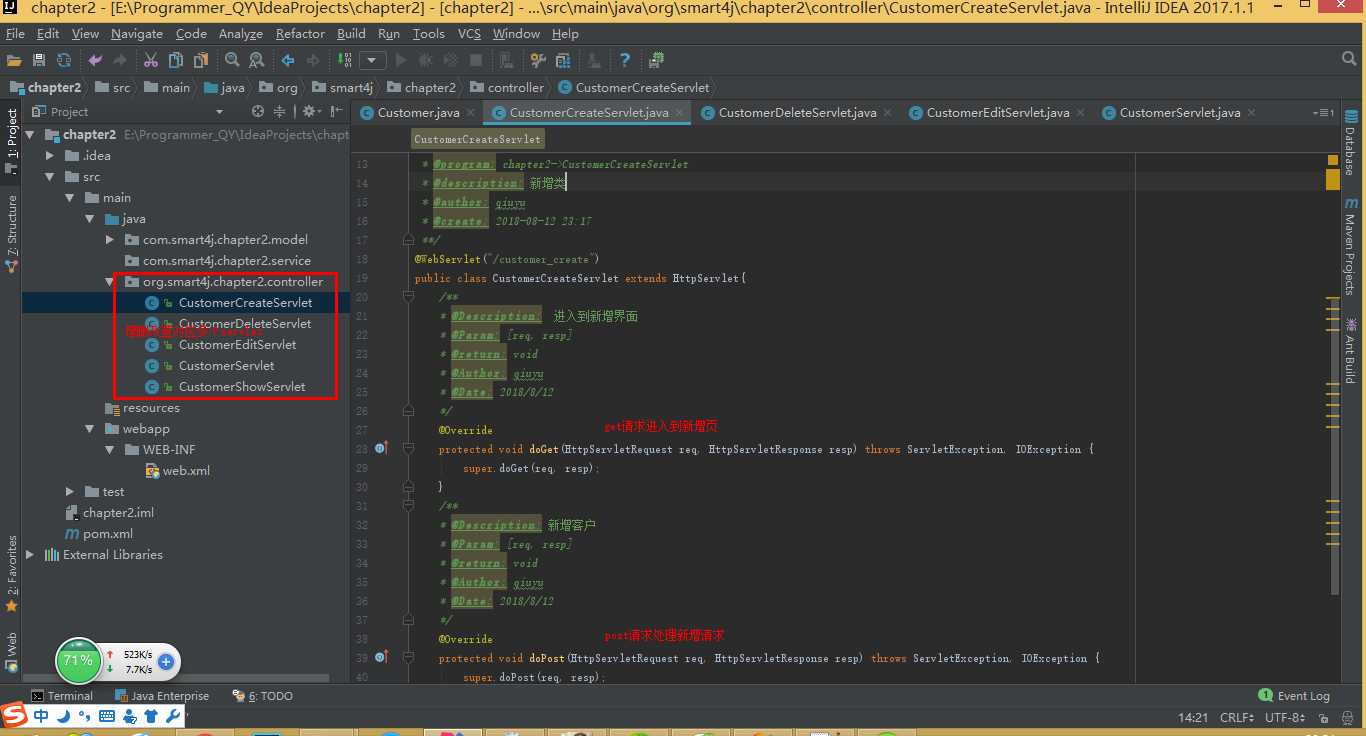Expand External Libraries node

click(x=31, y=554)
